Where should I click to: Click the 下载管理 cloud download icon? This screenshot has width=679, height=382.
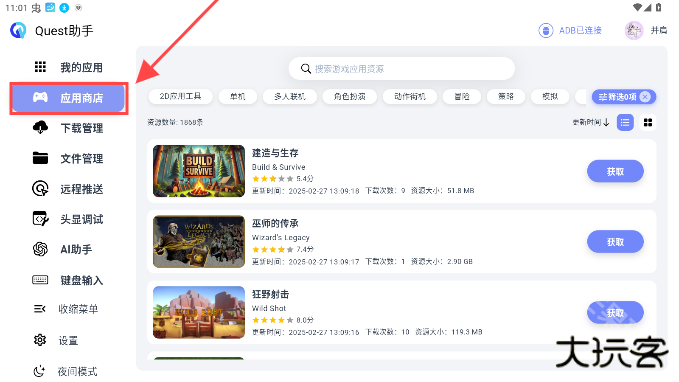(x=40, y=127)
